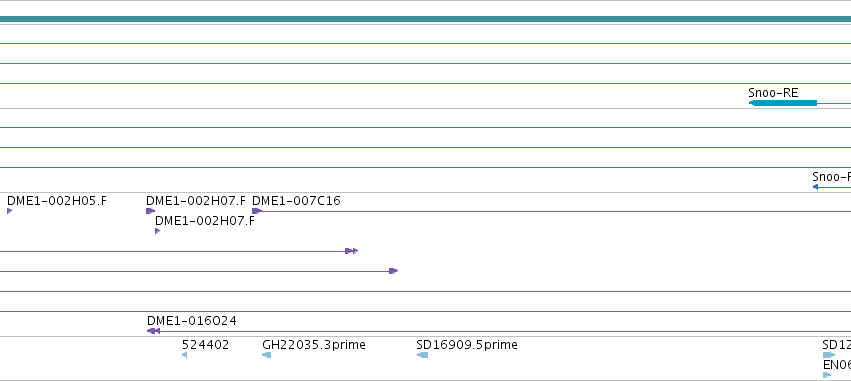This screenshot has width=851, height=381.
Task: Select the 524402 feature label
Action: click(205, 345)
